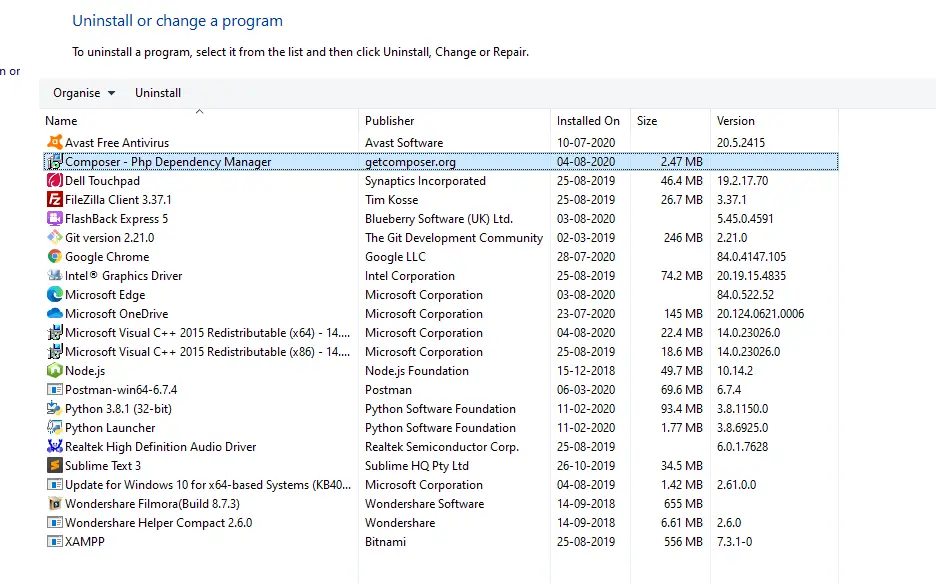Sort list by Version column header
This screenshot has height=584, width=936.
[x=774, y=121]
